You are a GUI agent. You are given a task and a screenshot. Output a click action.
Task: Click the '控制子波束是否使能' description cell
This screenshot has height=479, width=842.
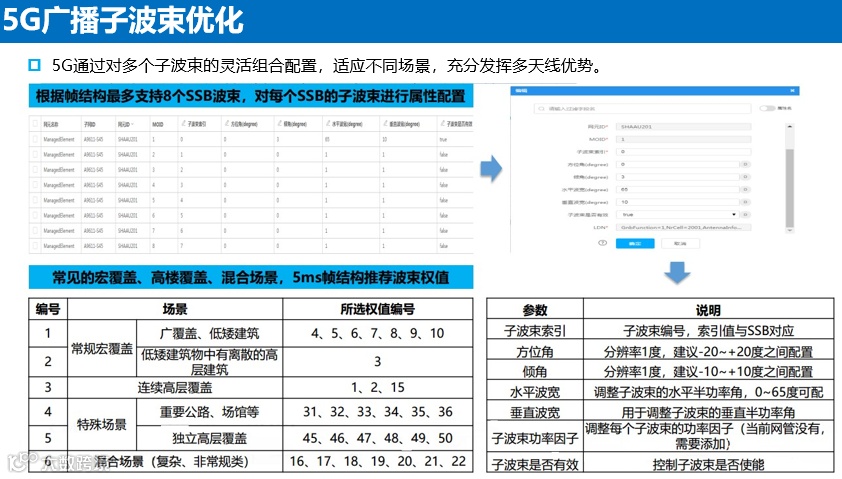[x=708, y=464]
